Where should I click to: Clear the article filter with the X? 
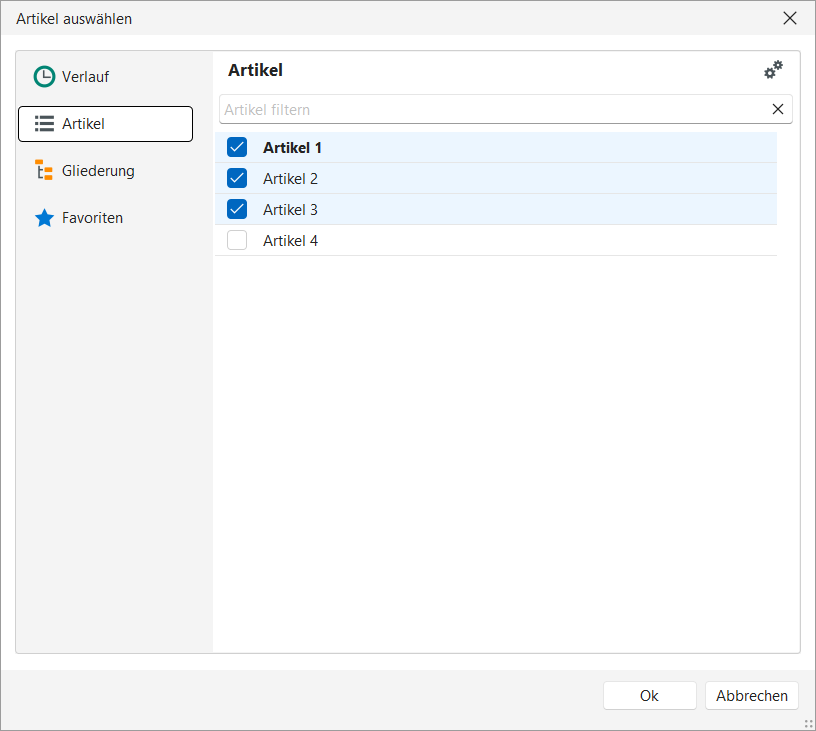point(777,110)
